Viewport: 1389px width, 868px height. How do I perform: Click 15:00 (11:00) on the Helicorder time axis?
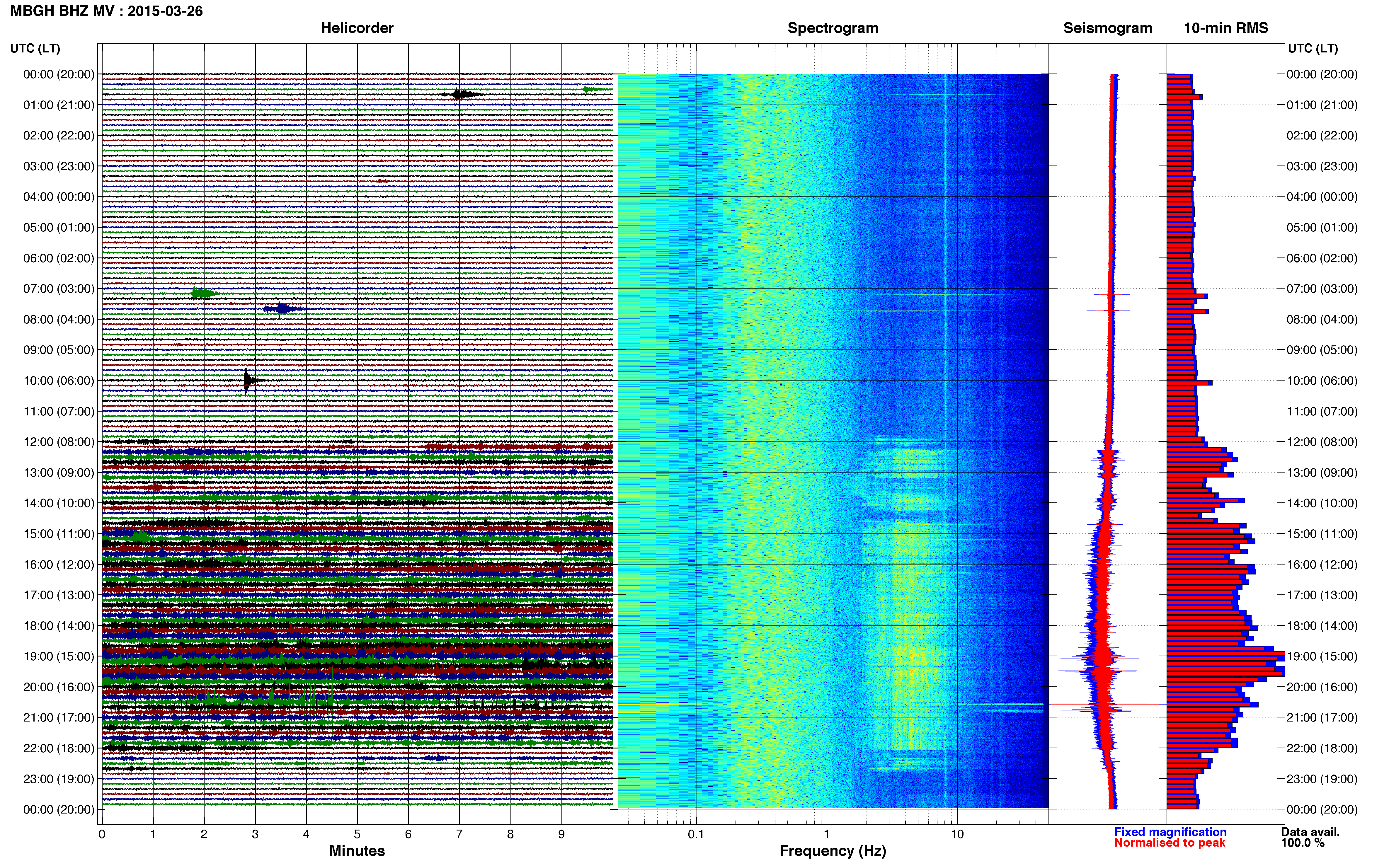[x=59, y=534]
